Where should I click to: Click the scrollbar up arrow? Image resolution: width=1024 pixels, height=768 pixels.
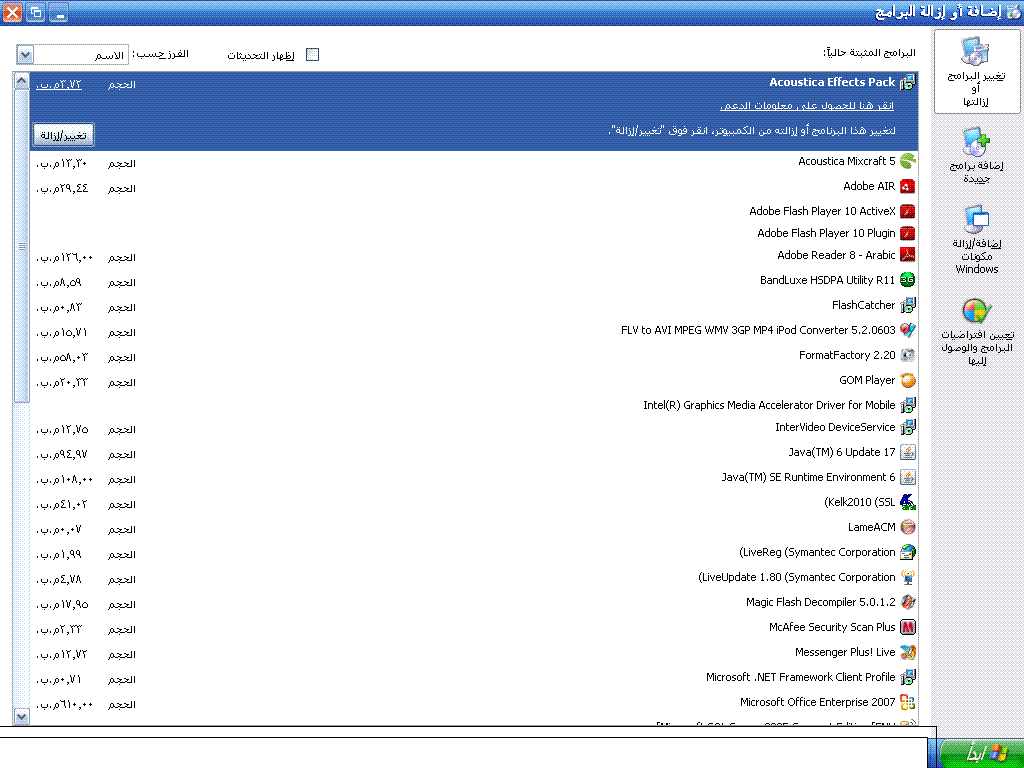click(22, 81)
